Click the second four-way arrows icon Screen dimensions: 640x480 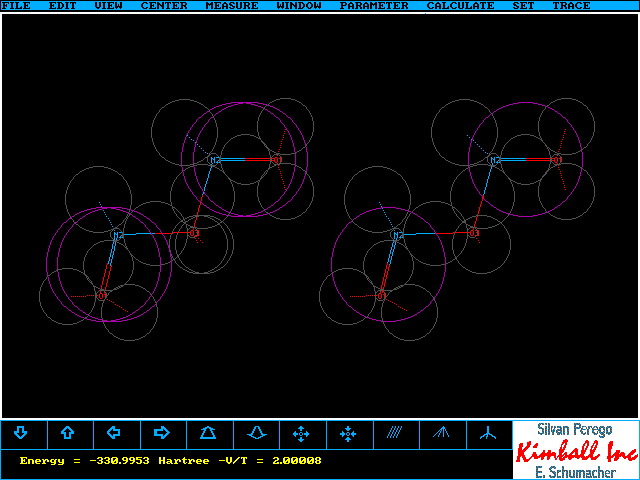348,434
